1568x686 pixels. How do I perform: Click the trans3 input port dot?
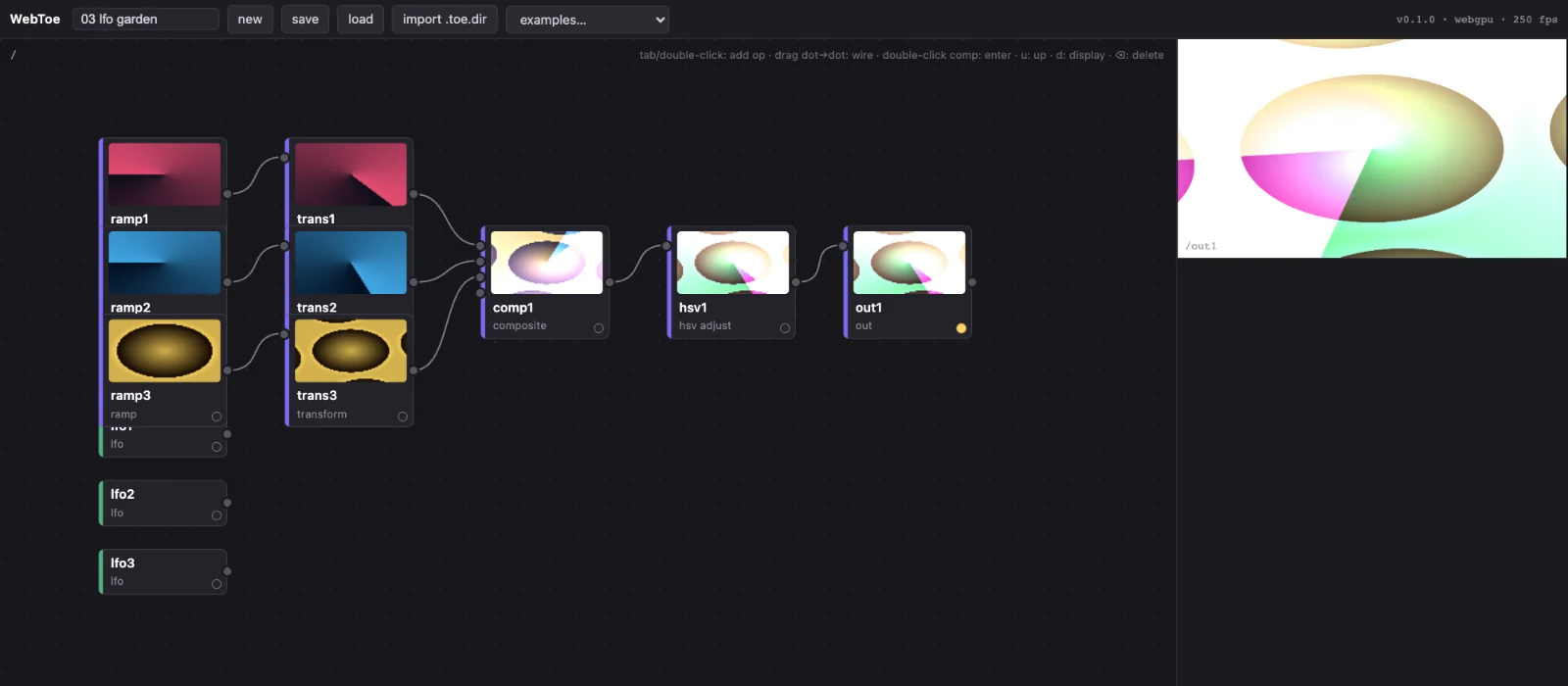284,334
